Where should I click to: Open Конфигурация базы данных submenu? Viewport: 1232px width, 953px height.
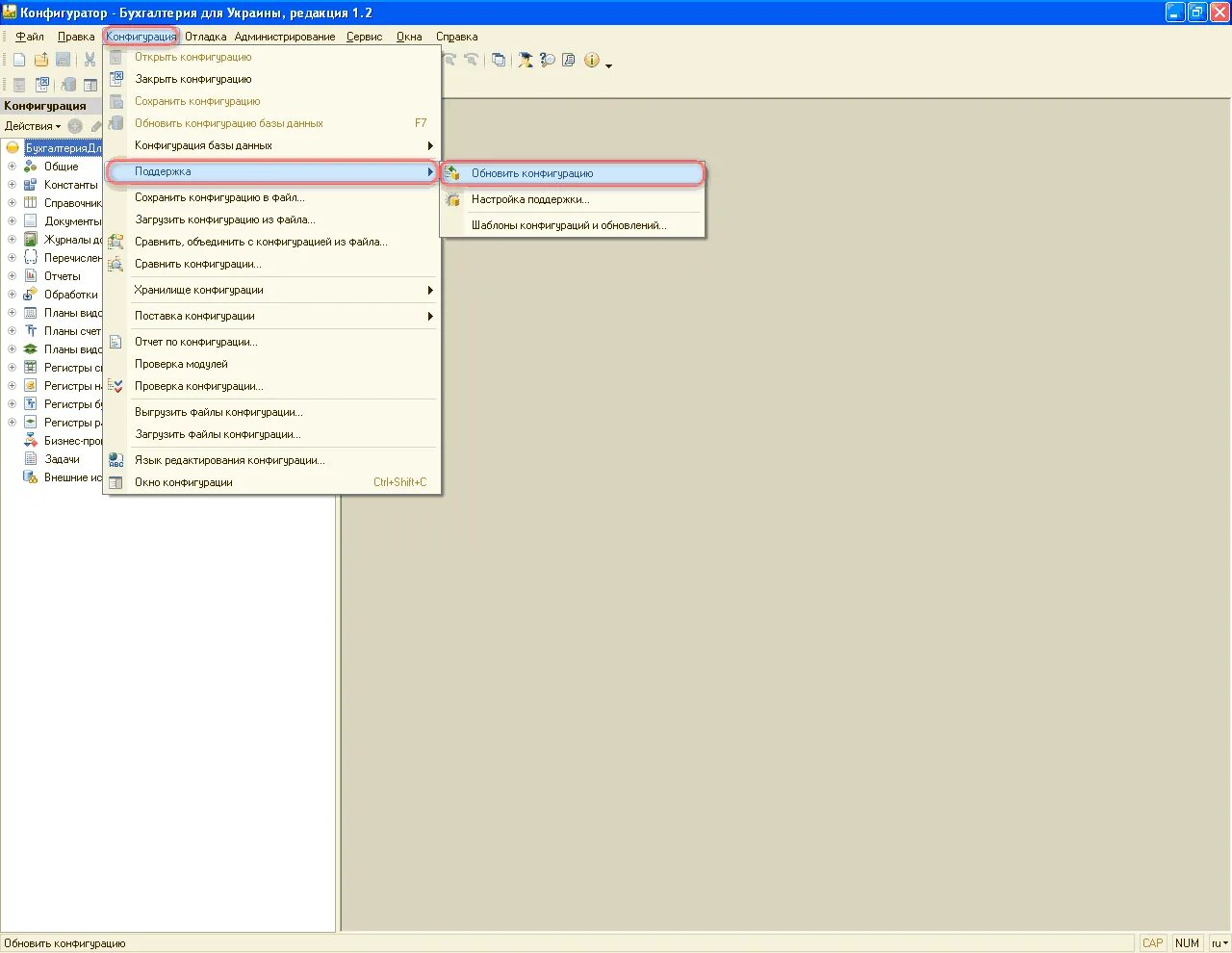271,145
